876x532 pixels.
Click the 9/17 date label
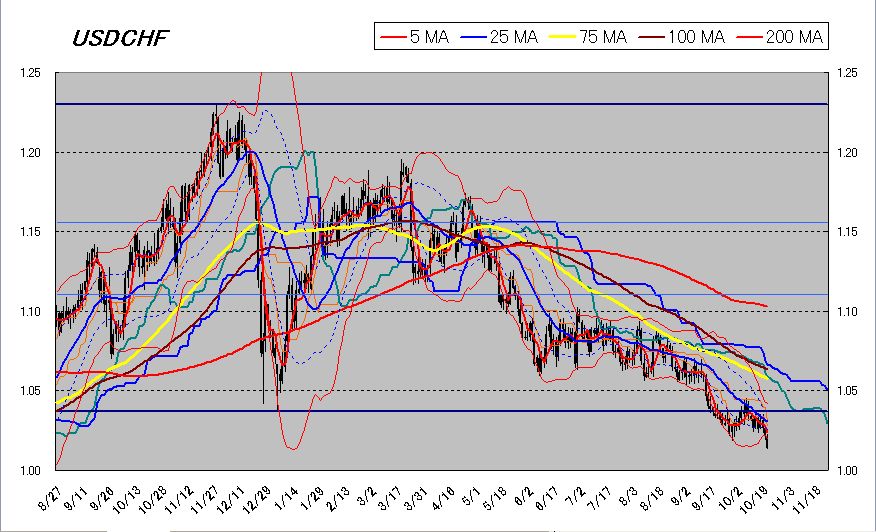click(x=703, y=498)
